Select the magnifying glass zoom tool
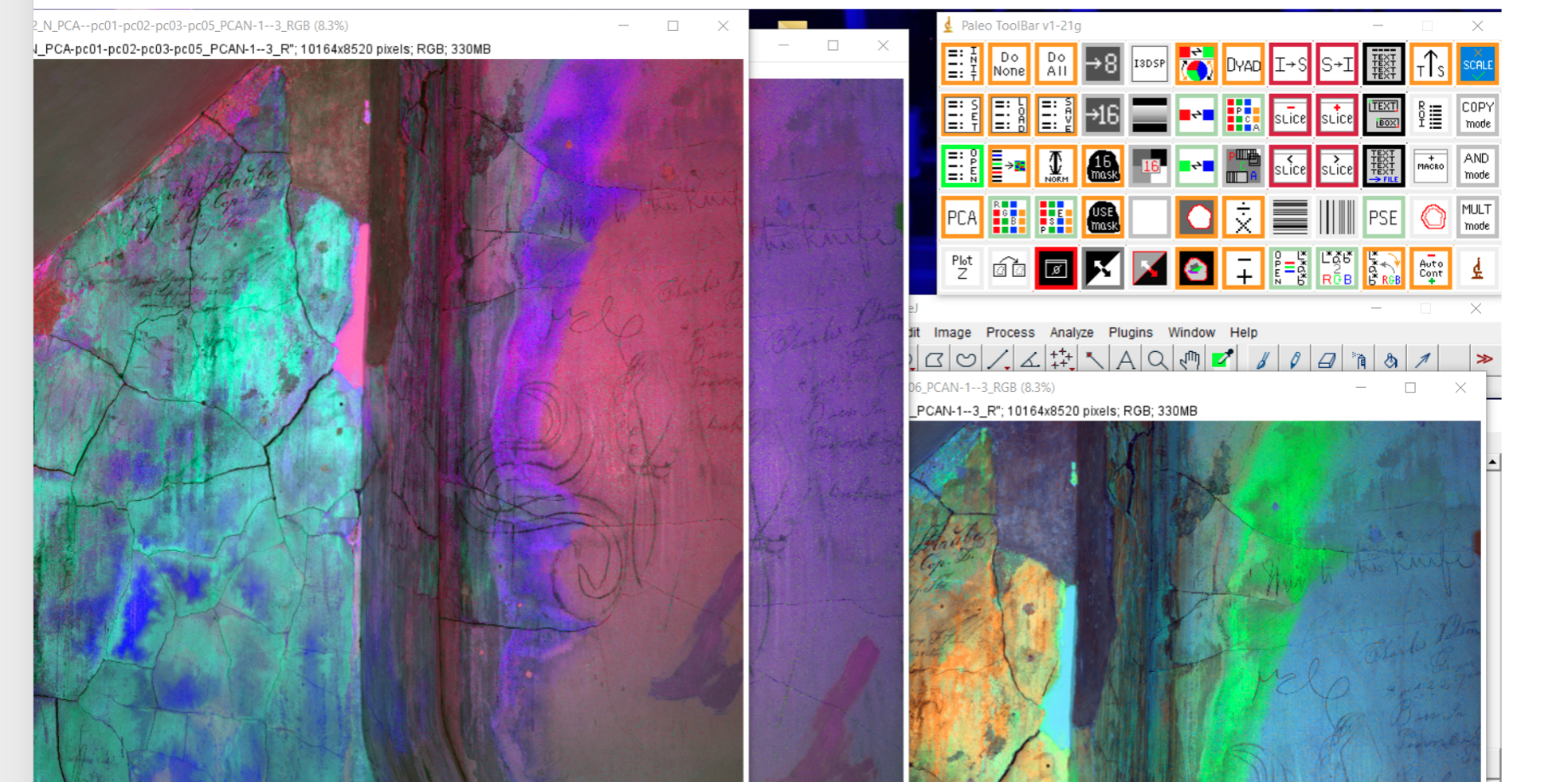The image size is (1568, 782). (1157, 360)
